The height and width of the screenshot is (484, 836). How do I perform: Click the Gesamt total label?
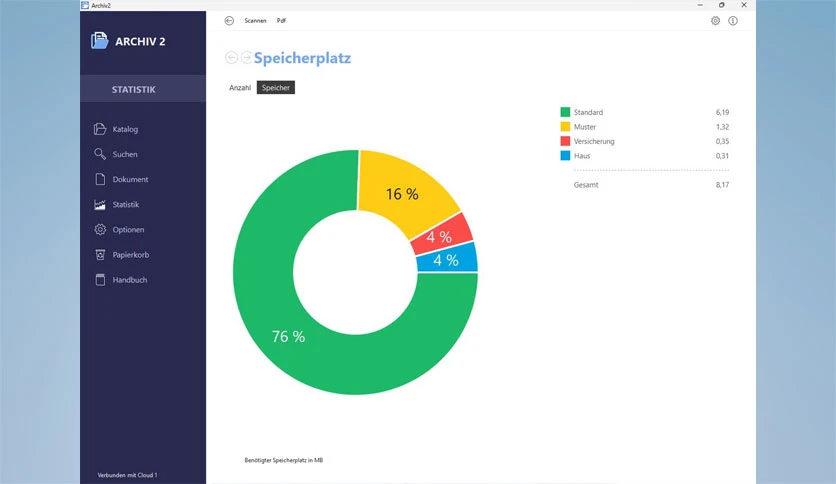pyautogui.click(x=586, y=185)
